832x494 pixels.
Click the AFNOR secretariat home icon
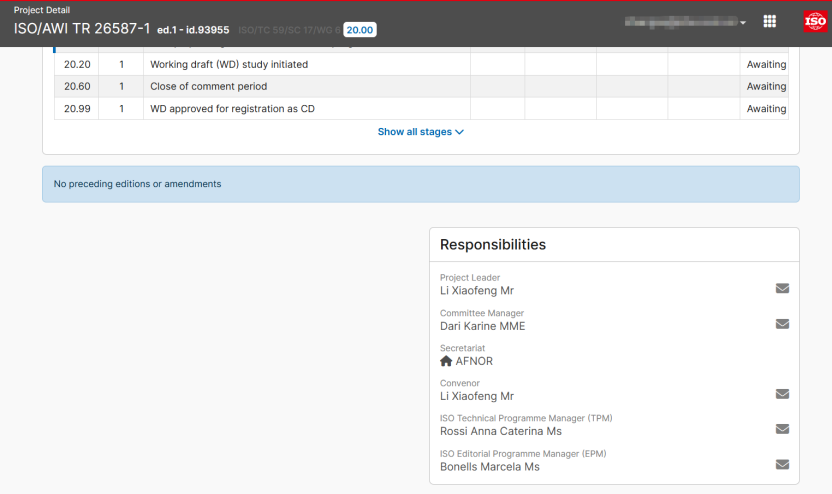point(446,361)
